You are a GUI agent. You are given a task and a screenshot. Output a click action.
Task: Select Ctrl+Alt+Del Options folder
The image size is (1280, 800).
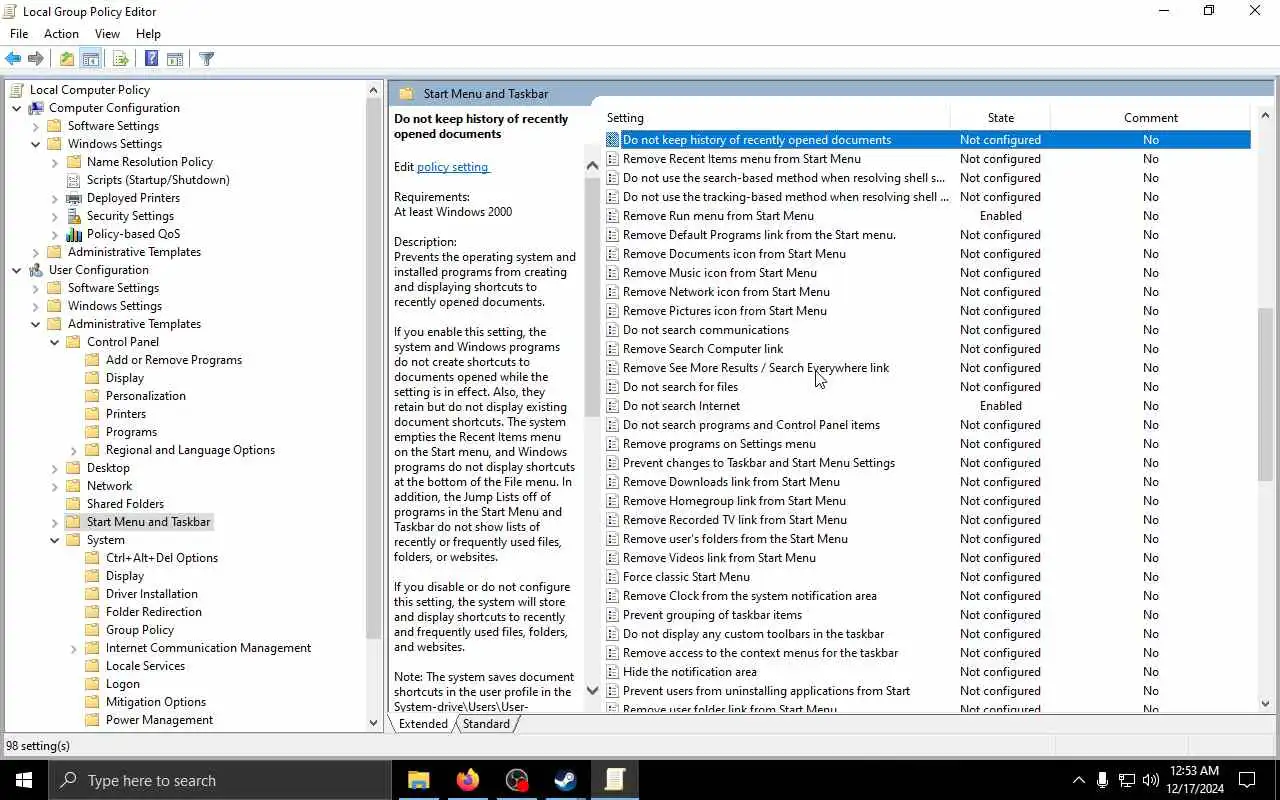coord(162,558)
